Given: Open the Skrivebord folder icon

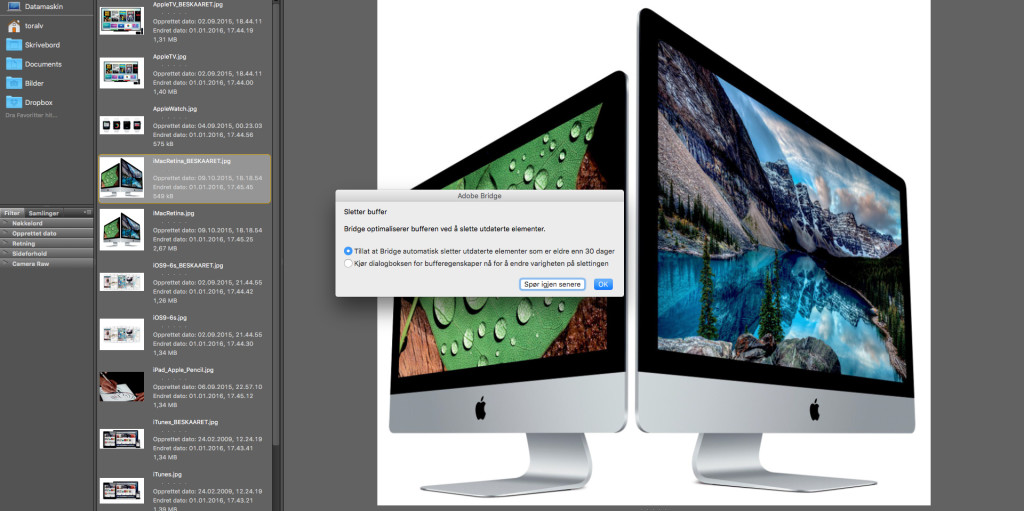Looking at the screenshot, I should click(14, 45).
